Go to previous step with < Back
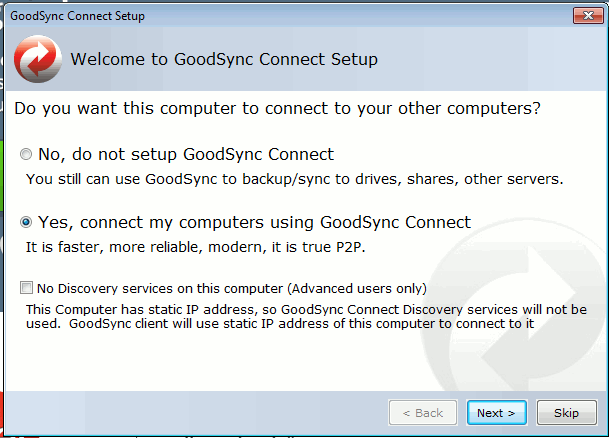 [423, 413]
